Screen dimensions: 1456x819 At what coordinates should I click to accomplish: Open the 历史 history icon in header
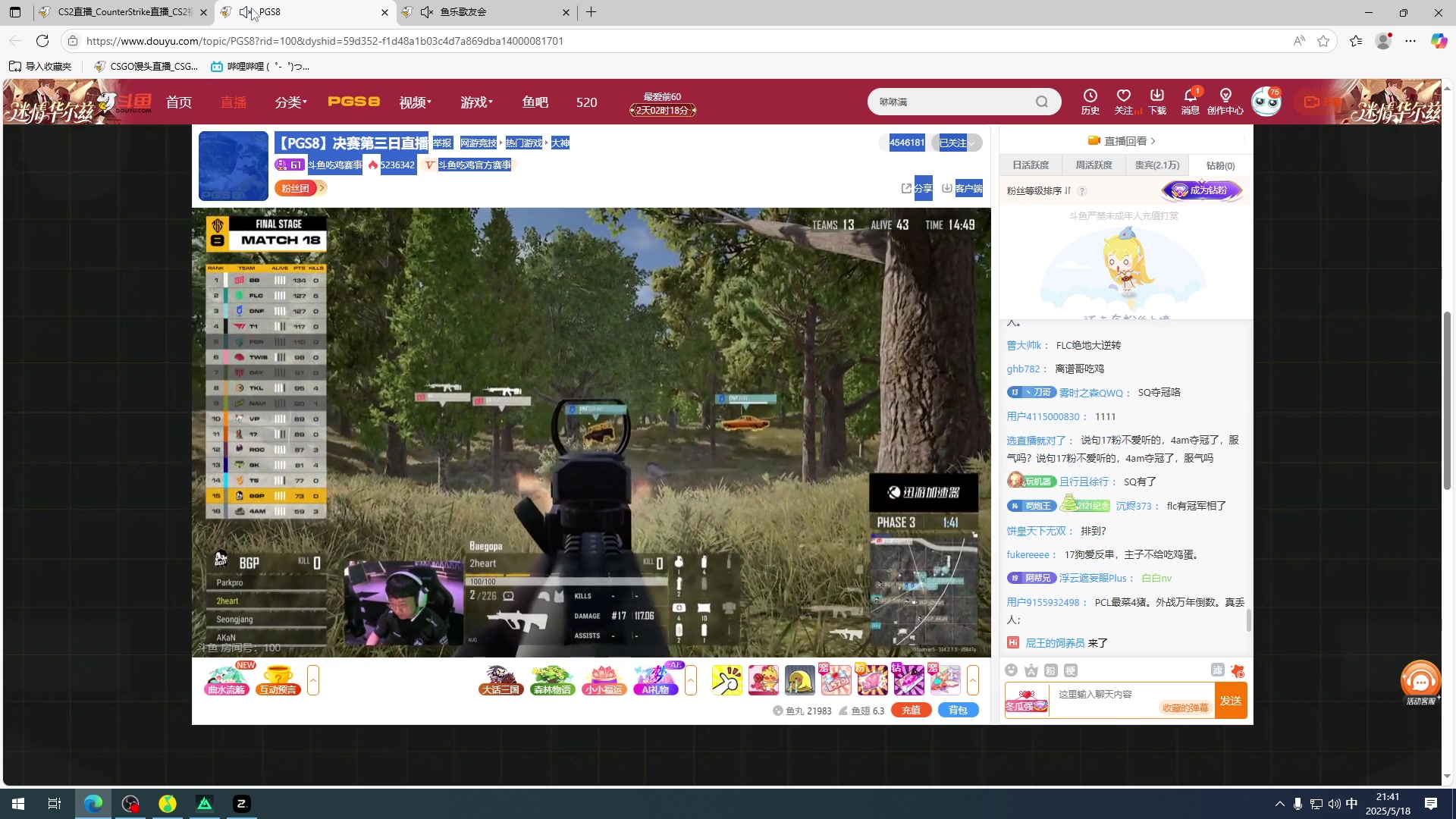coord(1090,102)
